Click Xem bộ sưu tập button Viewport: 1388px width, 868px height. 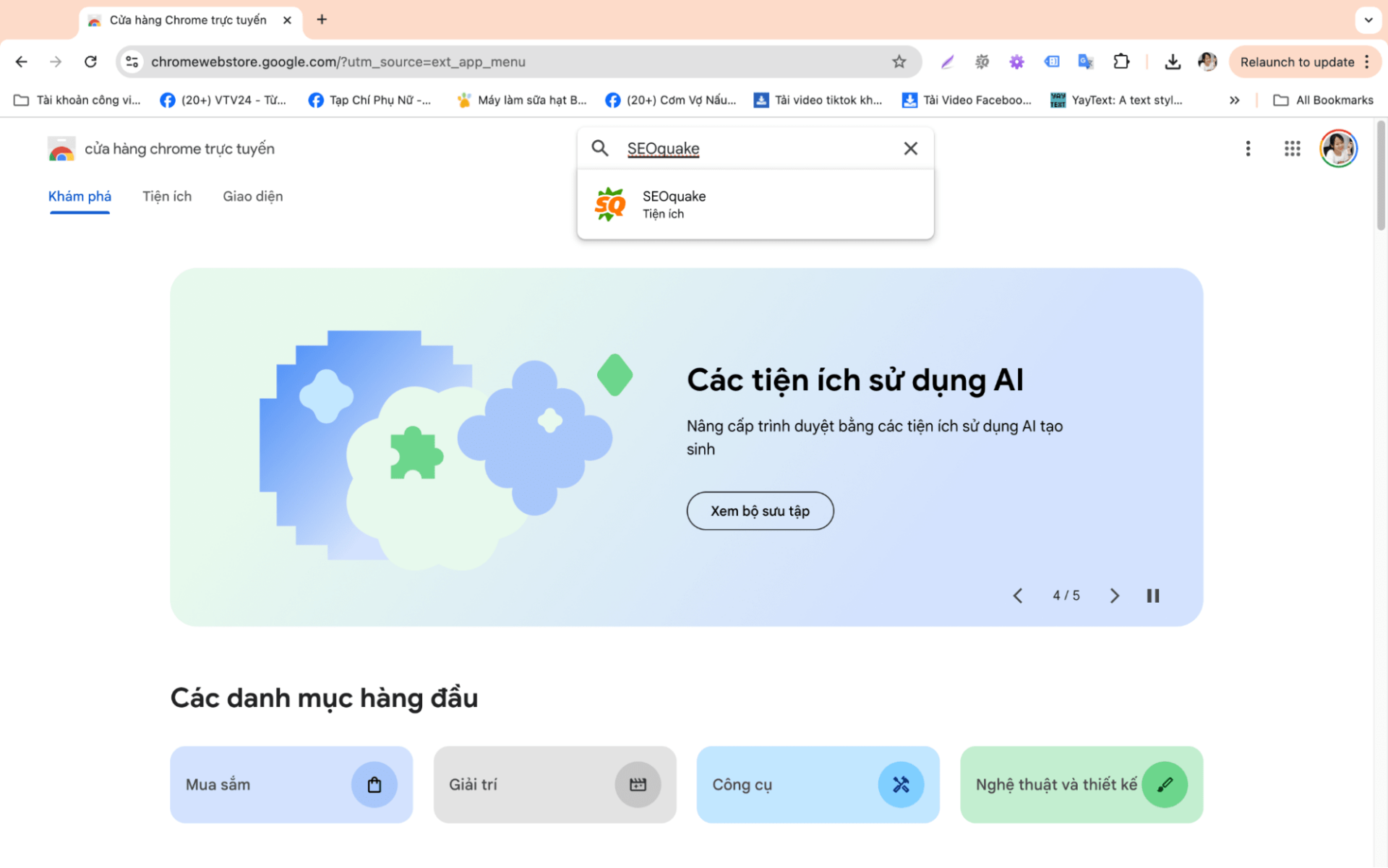click(x=760, y=511)
